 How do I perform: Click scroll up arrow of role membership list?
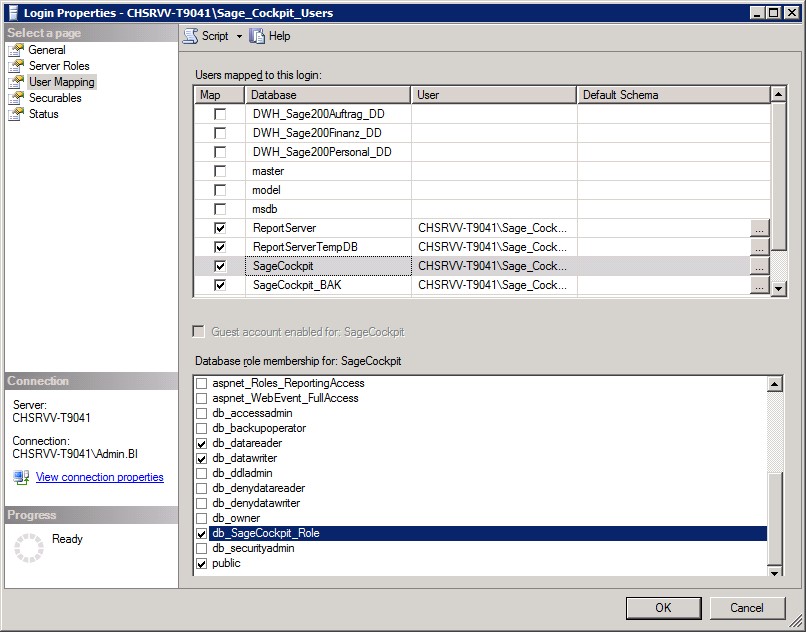pos(775,384)
